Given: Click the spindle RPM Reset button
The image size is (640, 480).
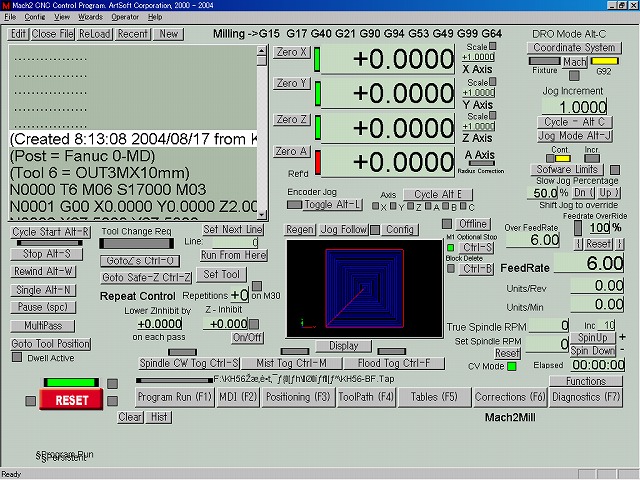Looking at the screenshot, I should [x=507, y=353].
